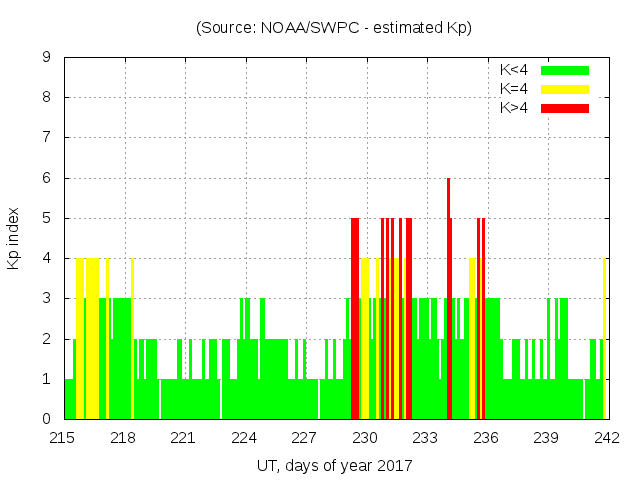Click the 'K<4' legend text
This screenshot has height=480, width=640.
tap(515, 70)
